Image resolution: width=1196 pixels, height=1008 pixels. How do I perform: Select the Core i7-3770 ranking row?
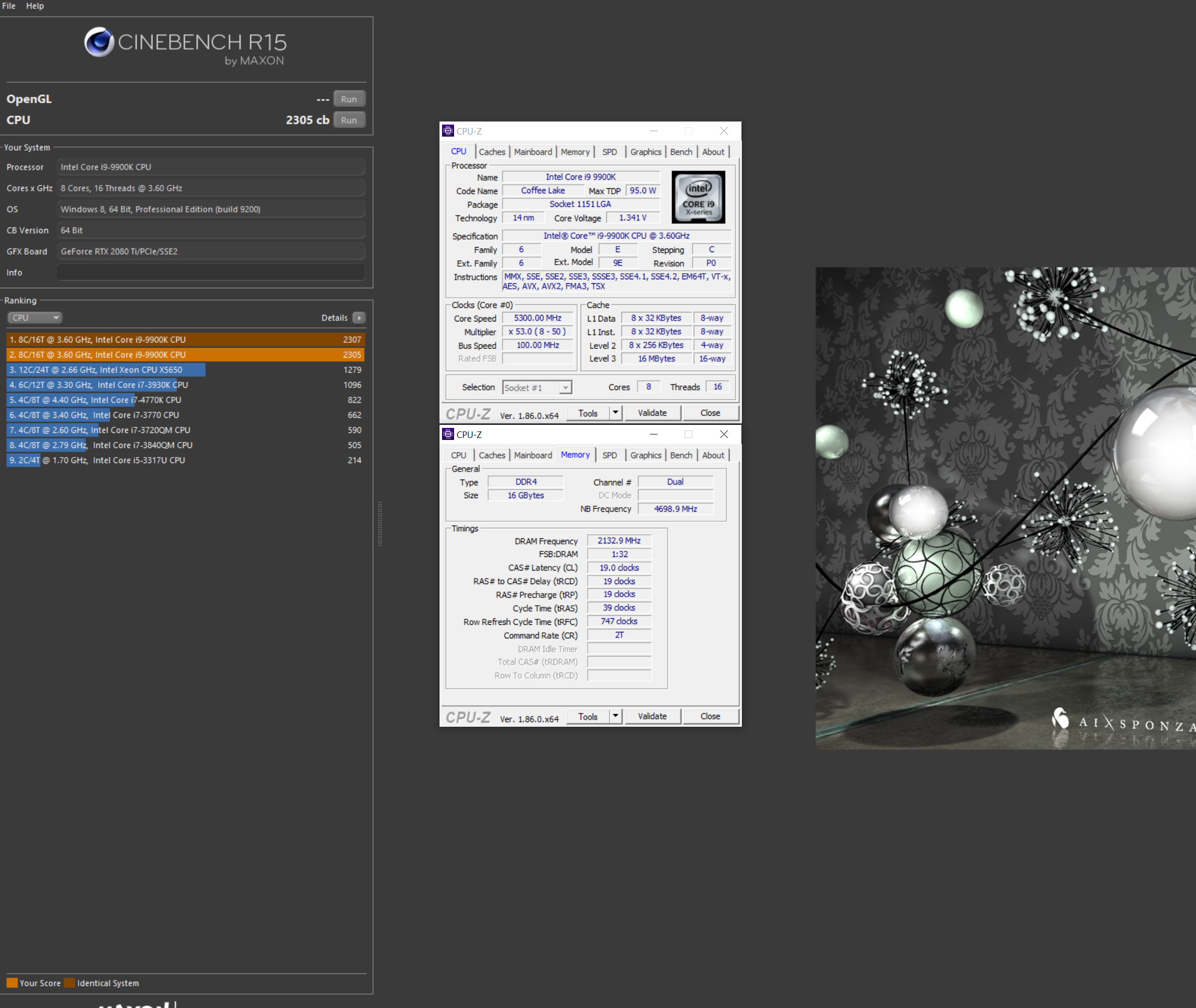(185, 415)
